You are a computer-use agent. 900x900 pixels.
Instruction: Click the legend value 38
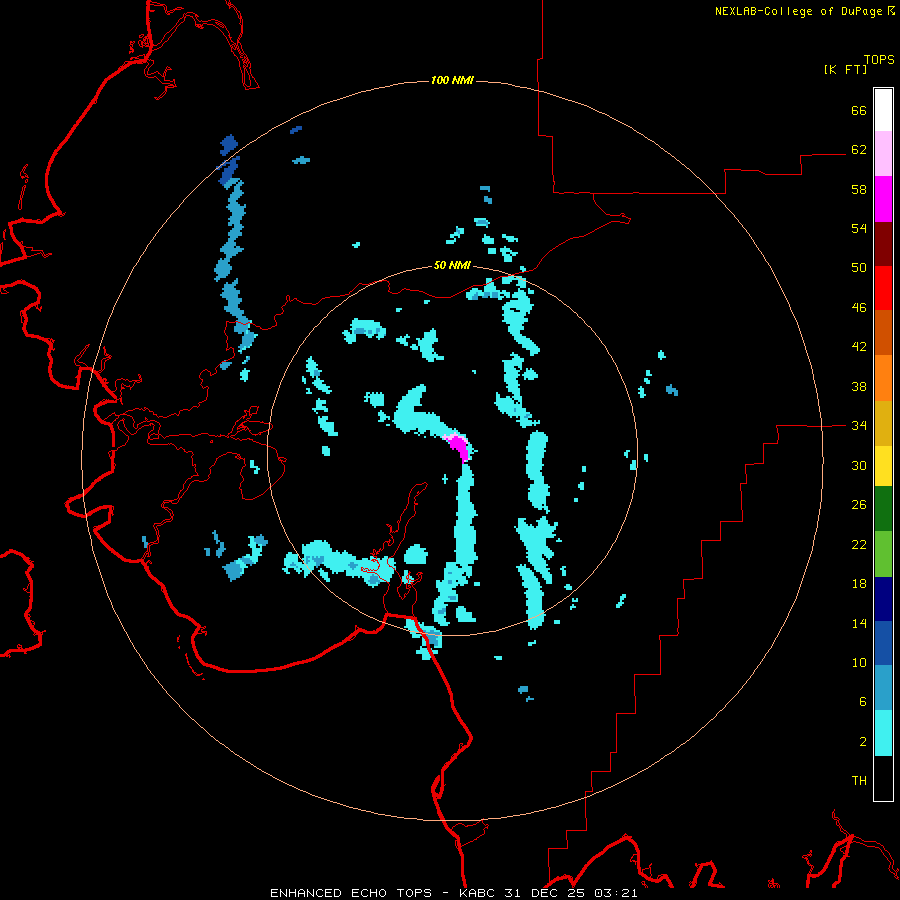coord(859,386)
